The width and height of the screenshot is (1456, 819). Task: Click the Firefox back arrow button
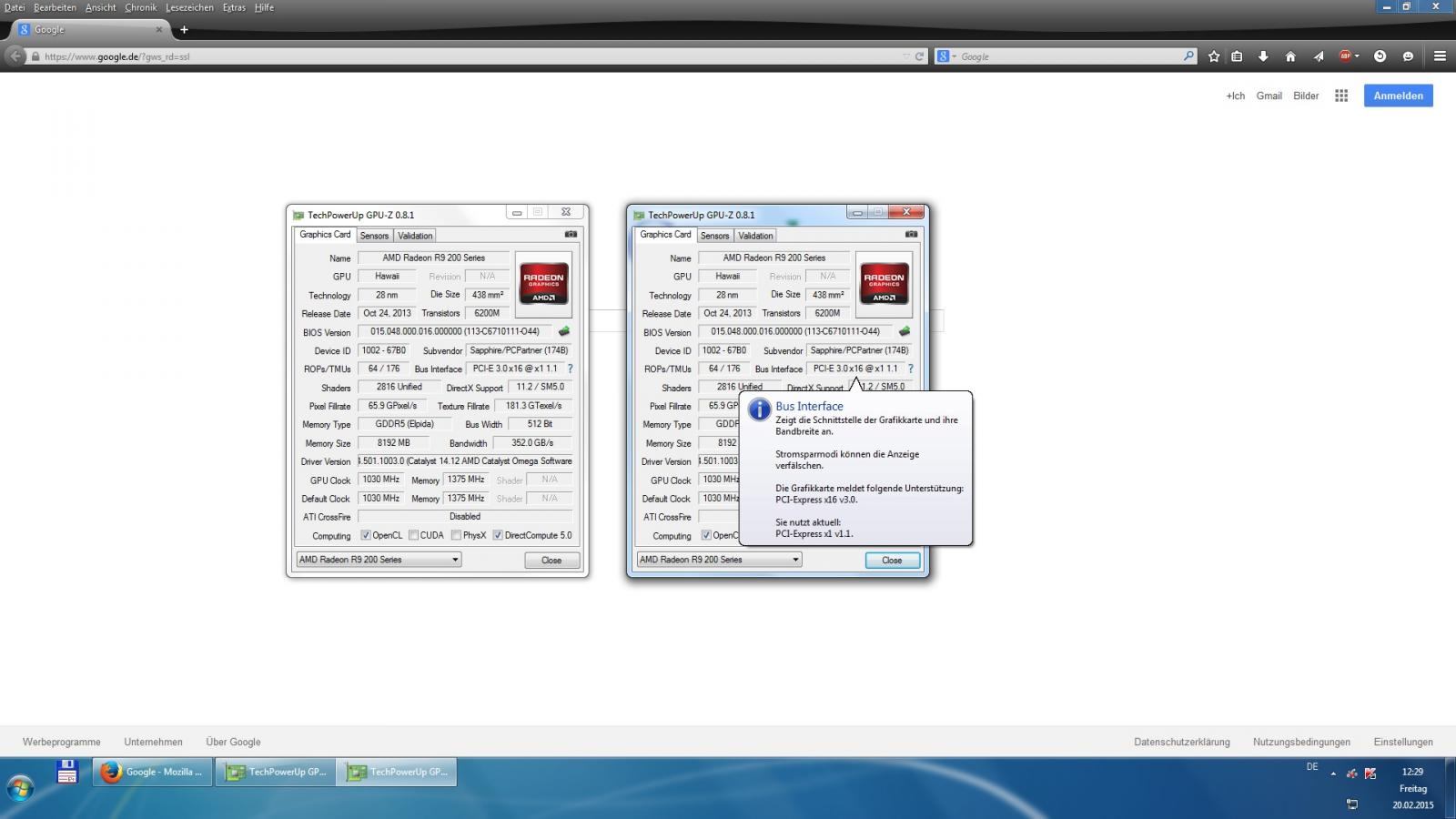click(x=15, y=56)
